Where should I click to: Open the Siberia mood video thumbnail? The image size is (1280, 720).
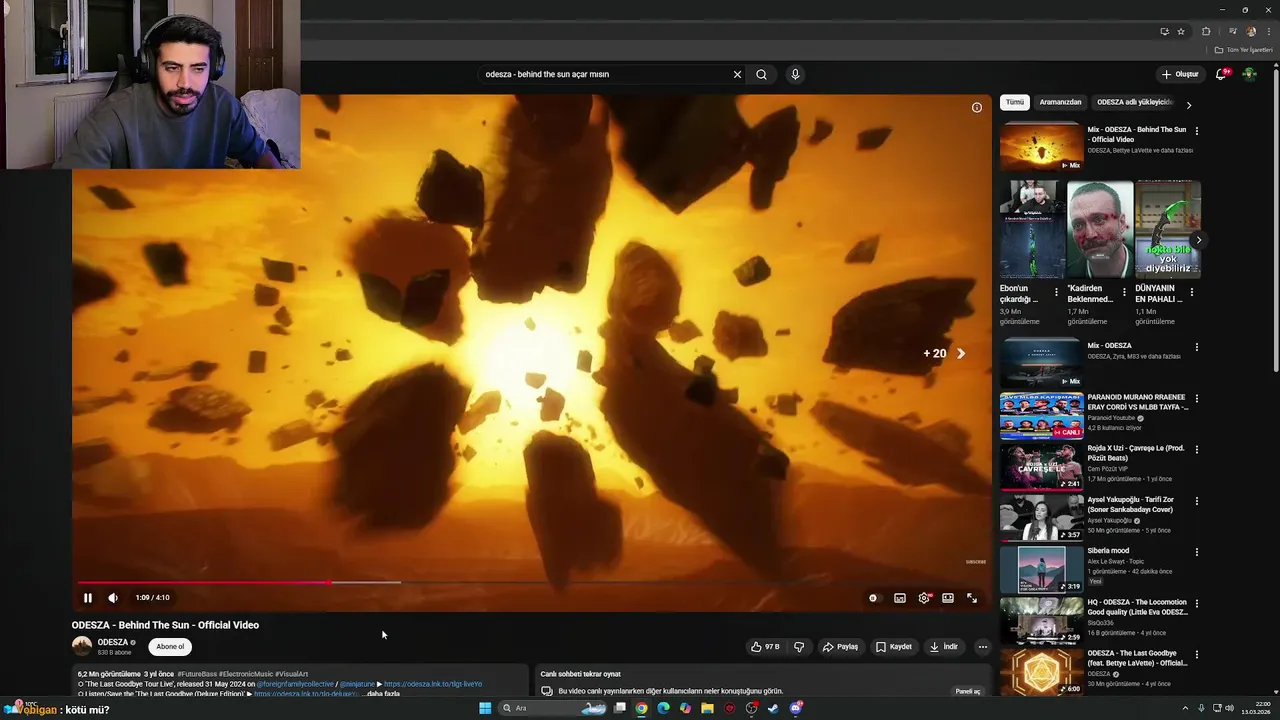1041,569
